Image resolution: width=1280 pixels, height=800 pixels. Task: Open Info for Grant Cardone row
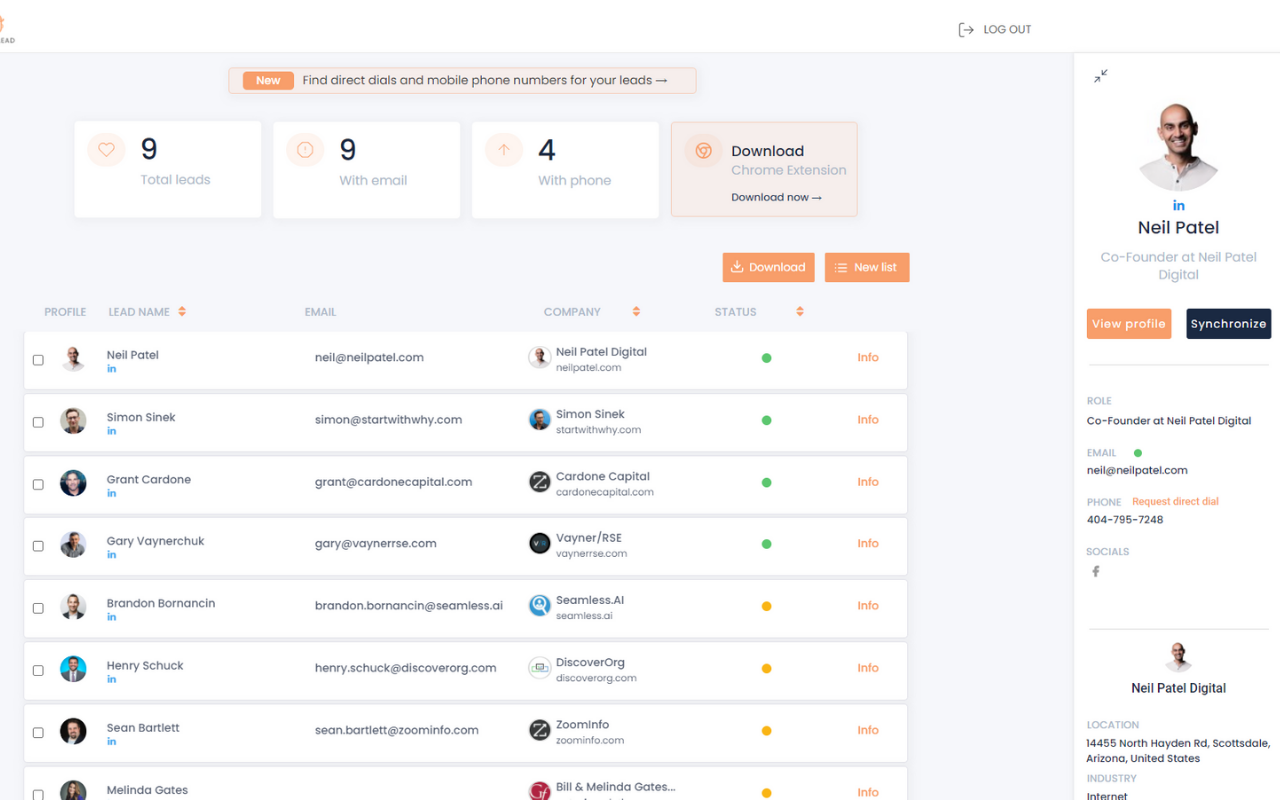pyautogui.click(x=868, y=481)
